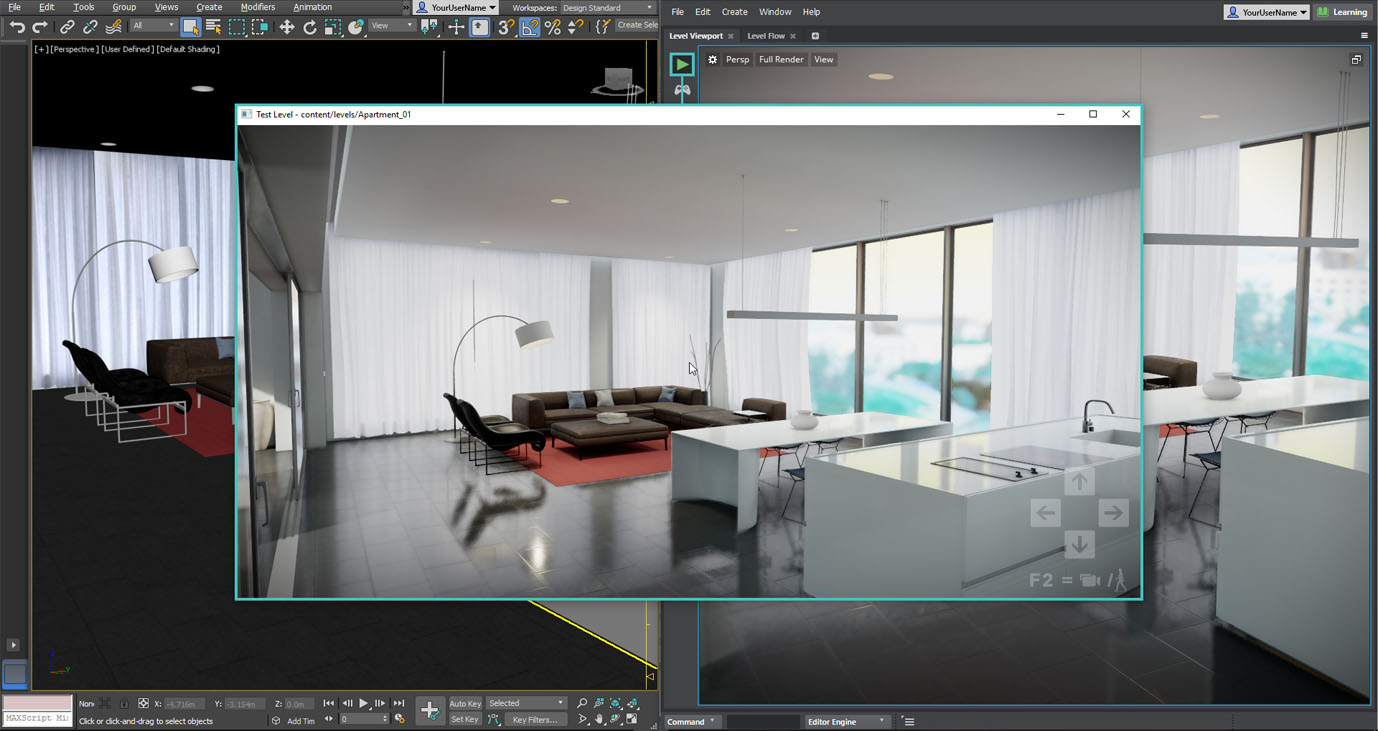Click the Select and Link chain icon
The image size is (1378, 731).
click(x=67, y=27)
